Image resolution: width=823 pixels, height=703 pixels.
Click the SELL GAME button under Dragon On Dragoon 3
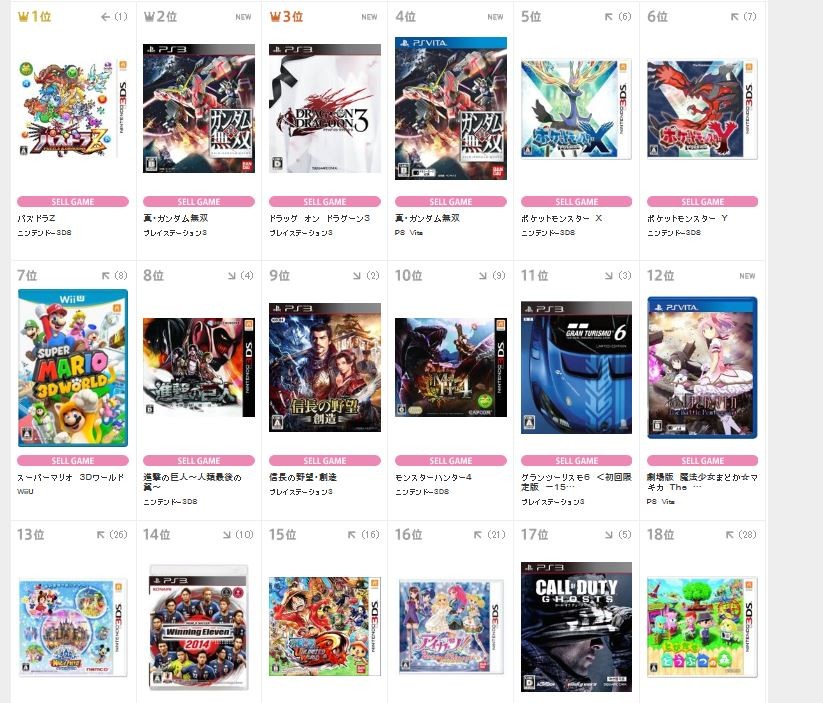coord(324,202)
